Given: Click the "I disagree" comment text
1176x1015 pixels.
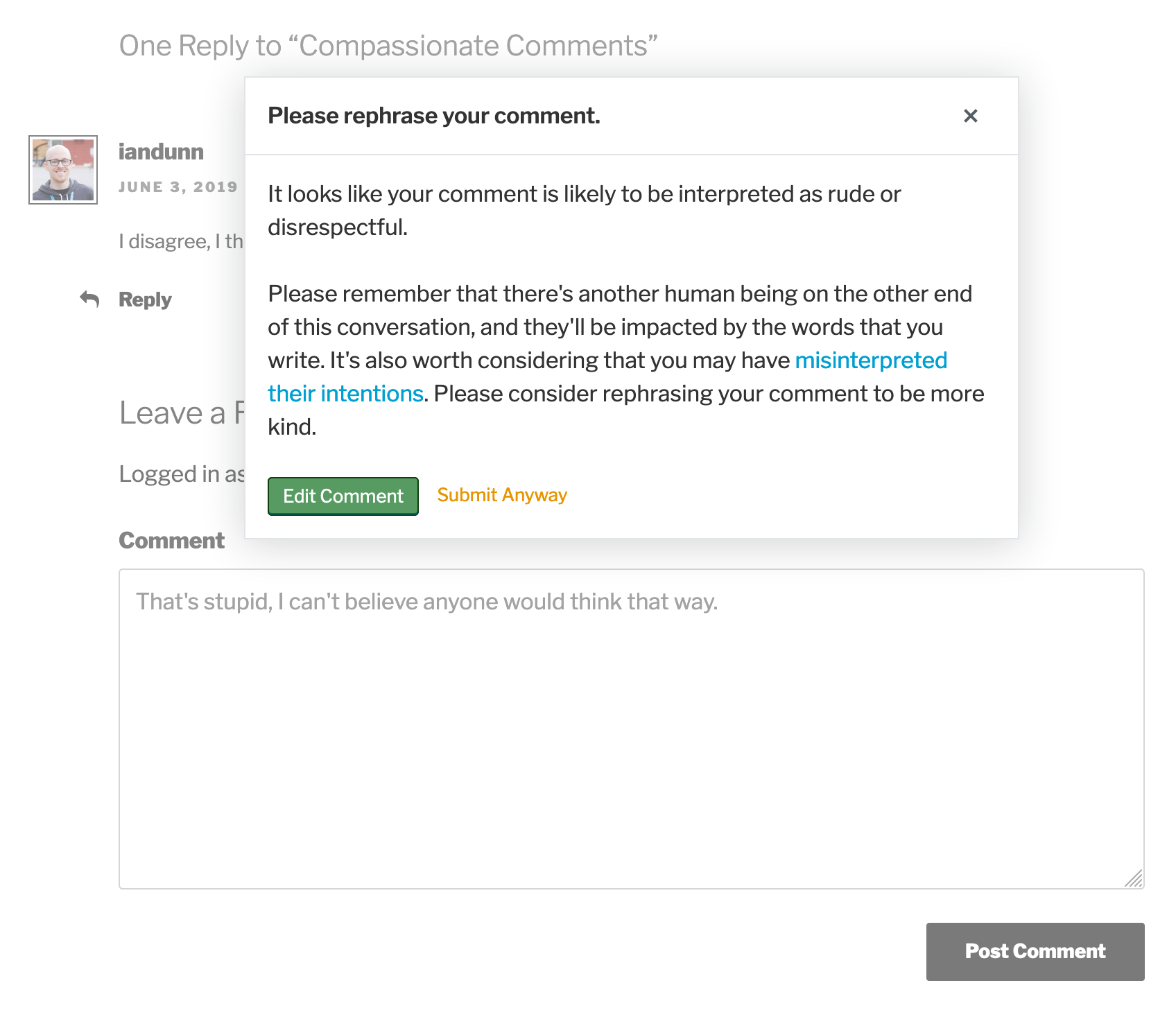Looking at the screenshot, I should tap(180, 241).
